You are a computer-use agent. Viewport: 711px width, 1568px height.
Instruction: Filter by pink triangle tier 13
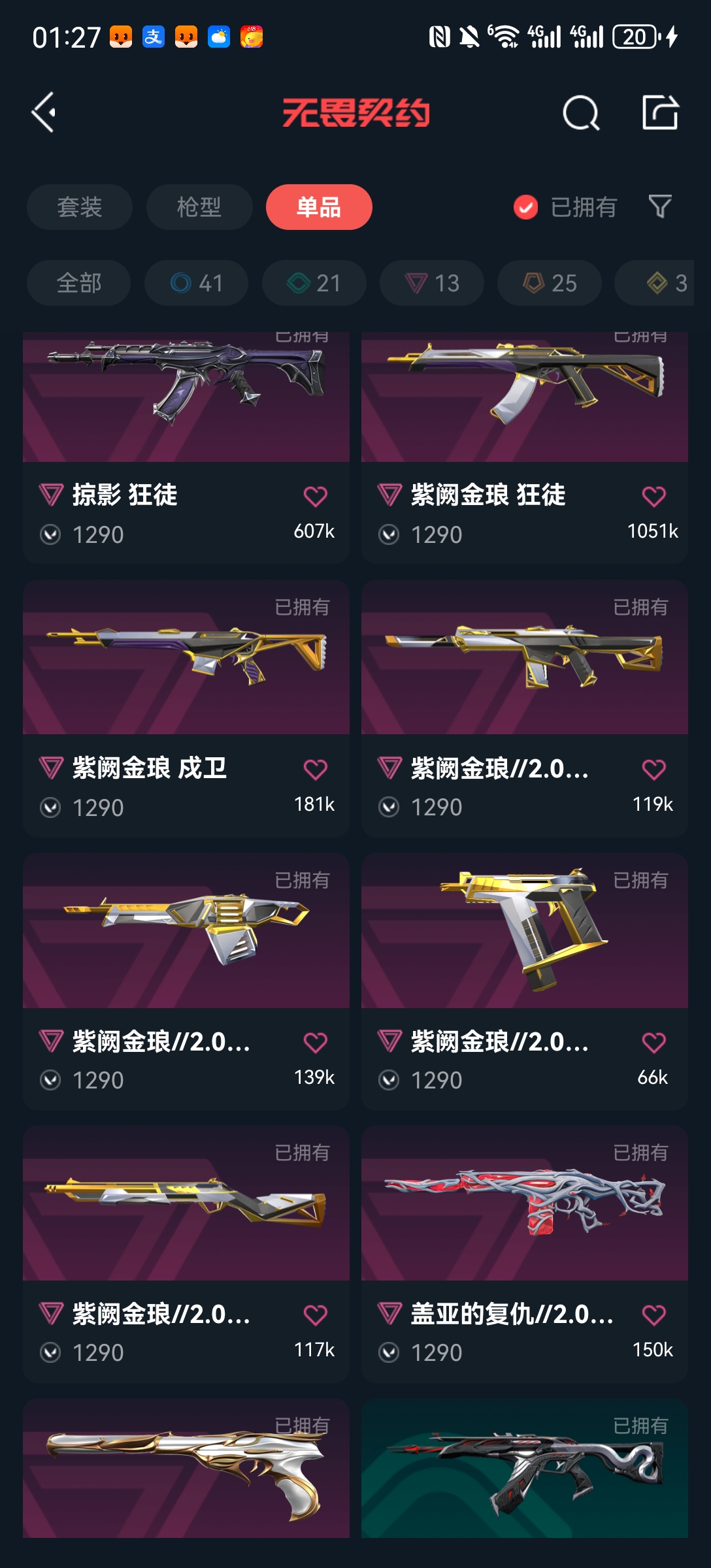point(431,283)
